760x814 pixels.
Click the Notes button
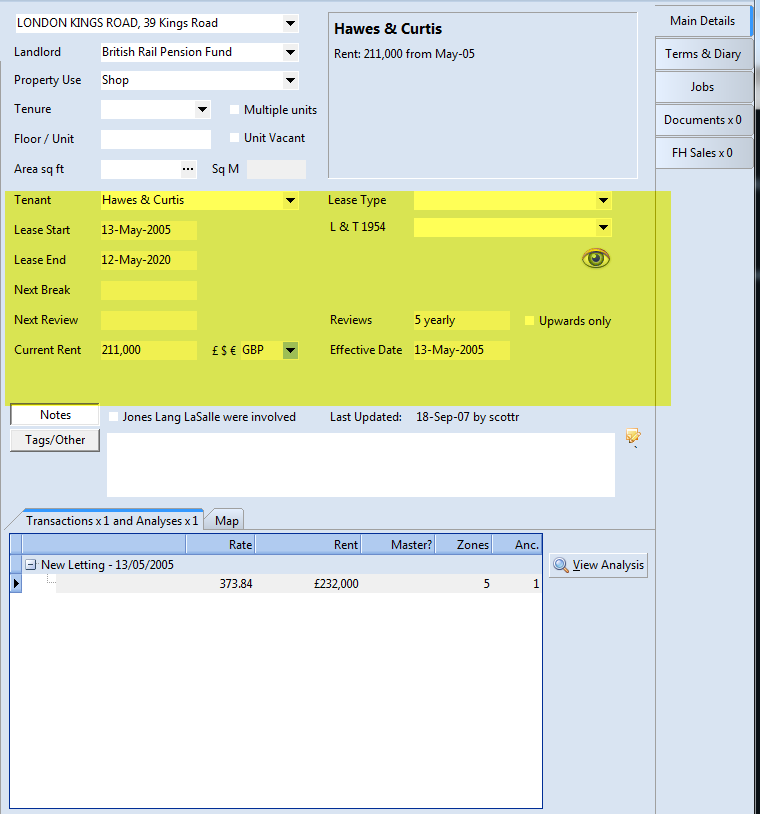tap(55, 415)
